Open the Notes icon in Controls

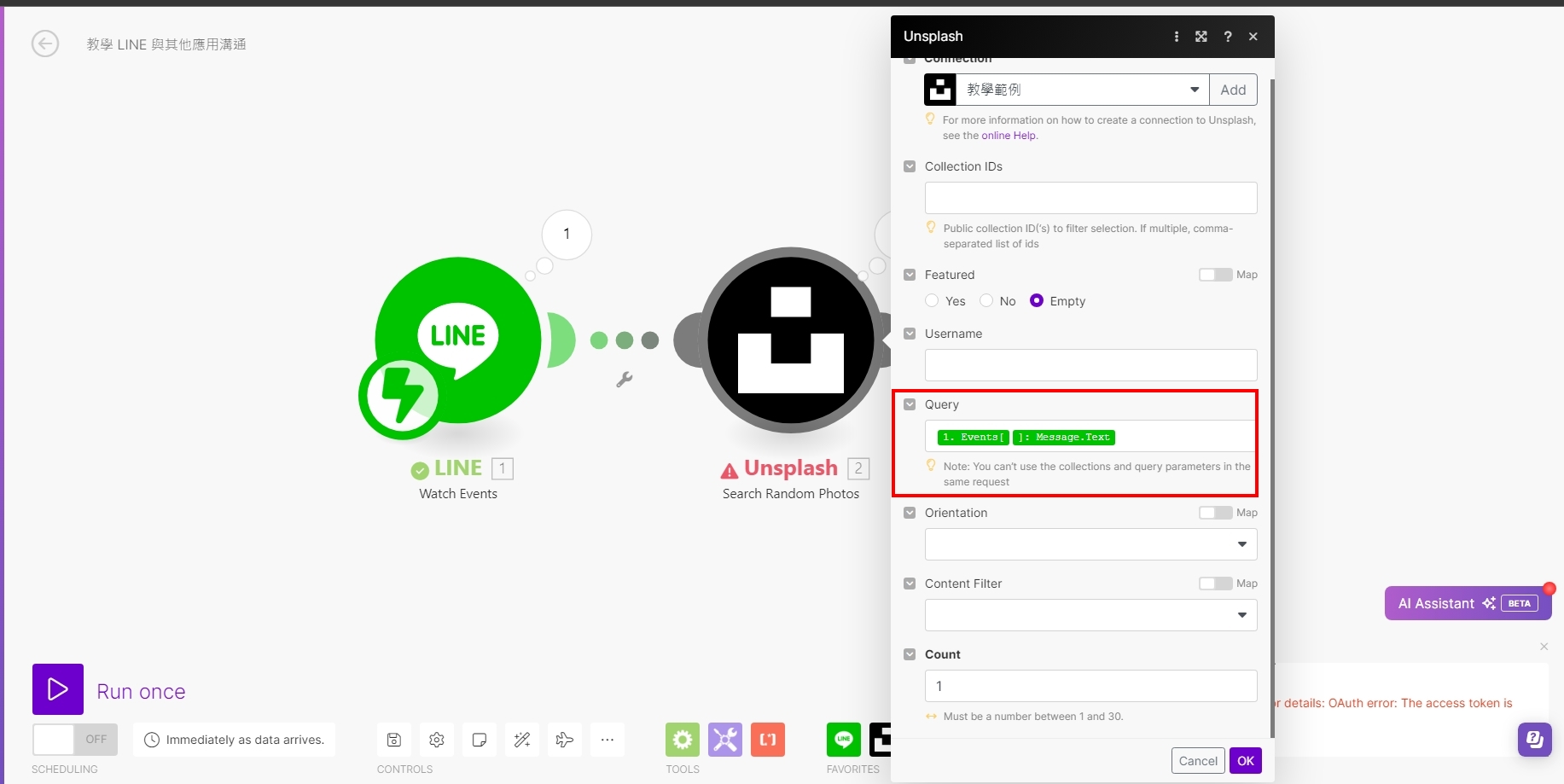coord(480,740)
